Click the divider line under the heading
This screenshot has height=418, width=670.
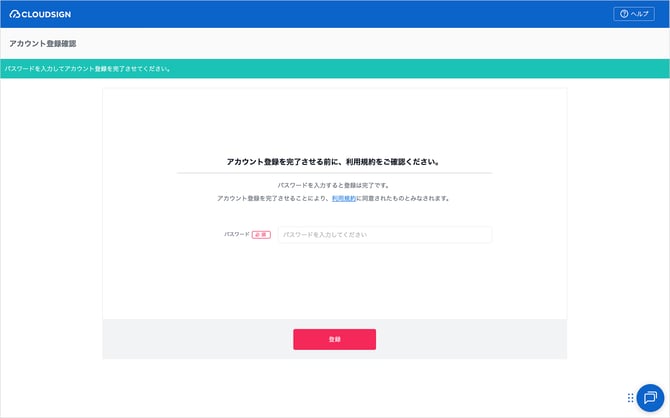[x=334, y=173]
